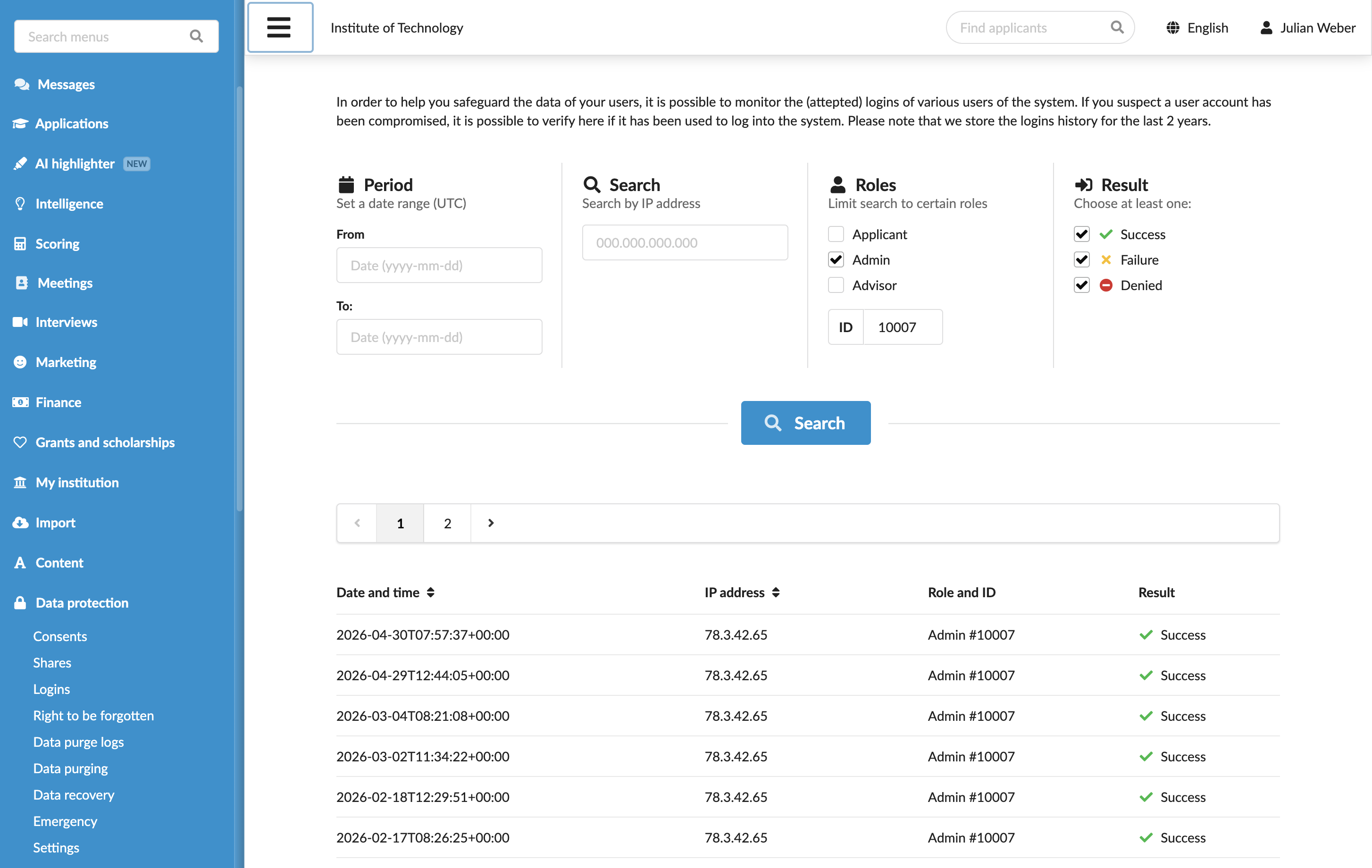
Task: Click the Data protection lock icon
Action: click(20, 602)
